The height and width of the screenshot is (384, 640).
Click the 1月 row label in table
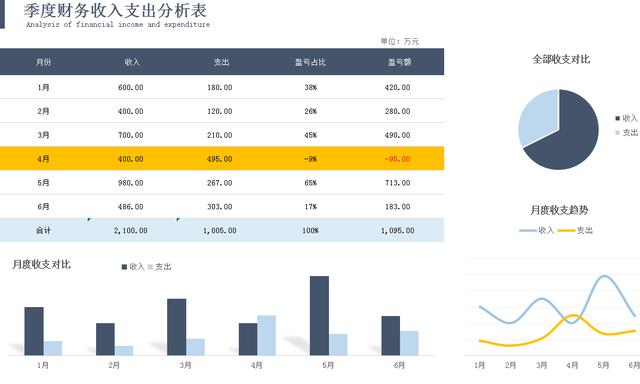point(43,87)
